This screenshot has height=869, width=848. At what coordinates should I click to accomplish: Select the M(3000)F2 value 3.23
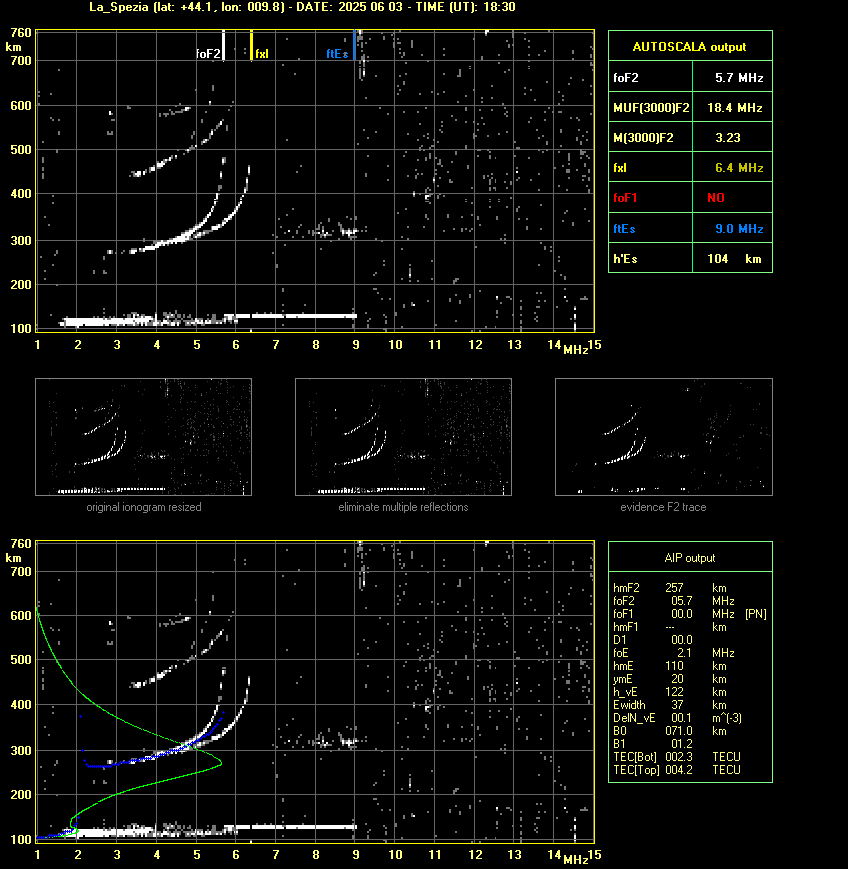tap(728, 137)
